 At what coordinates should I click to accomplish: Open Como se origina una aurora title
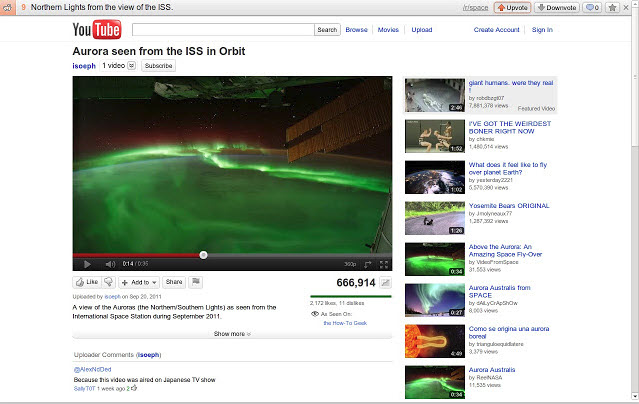509,333
